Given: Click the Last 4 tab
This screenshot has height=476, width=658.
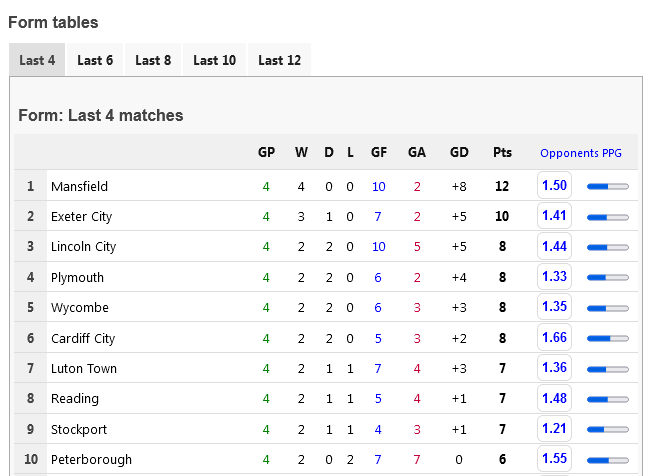Looking at the screenshot, I should coord(37,60).
